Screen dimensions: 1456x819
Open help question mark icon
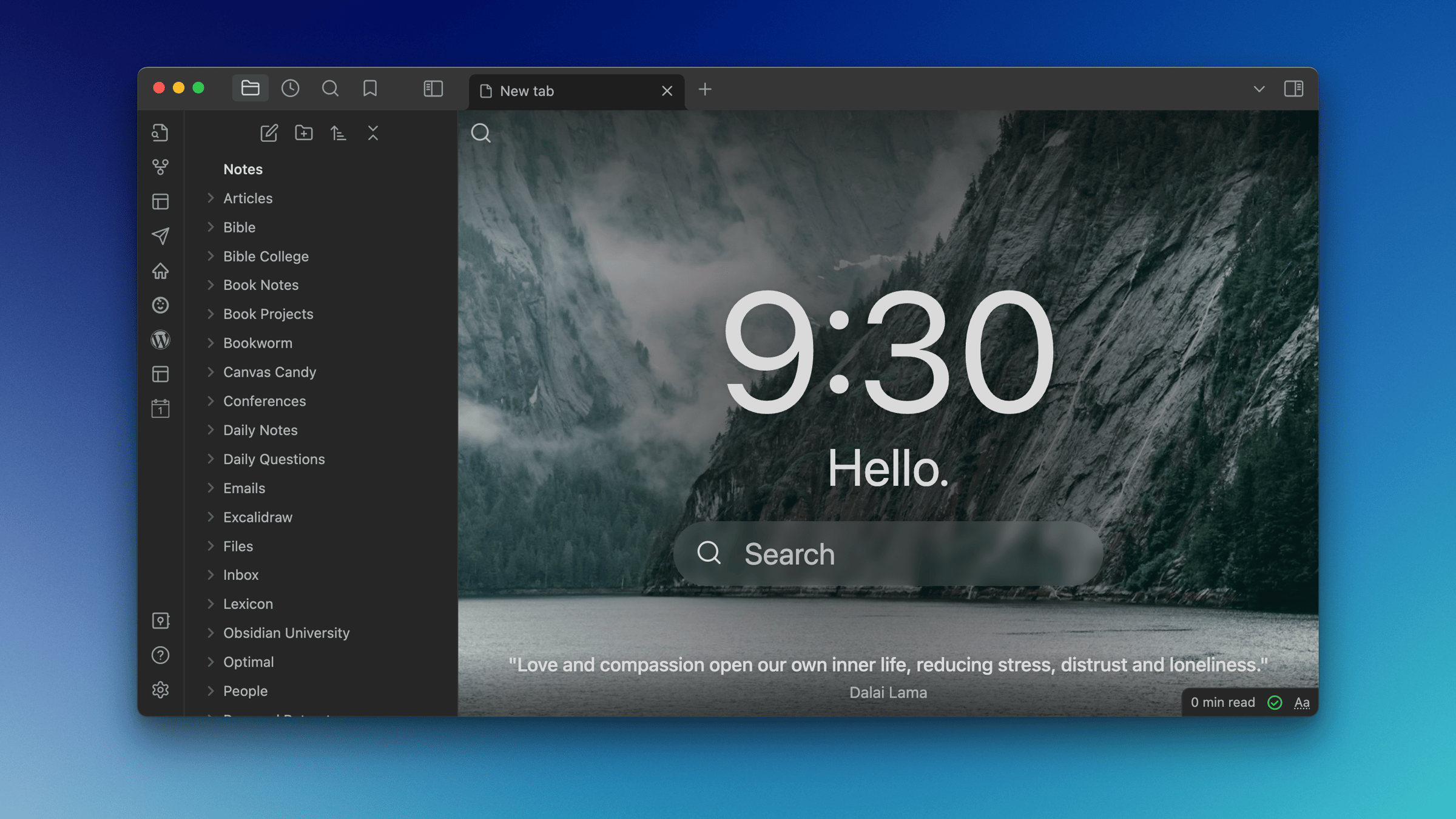pos(160,655)
